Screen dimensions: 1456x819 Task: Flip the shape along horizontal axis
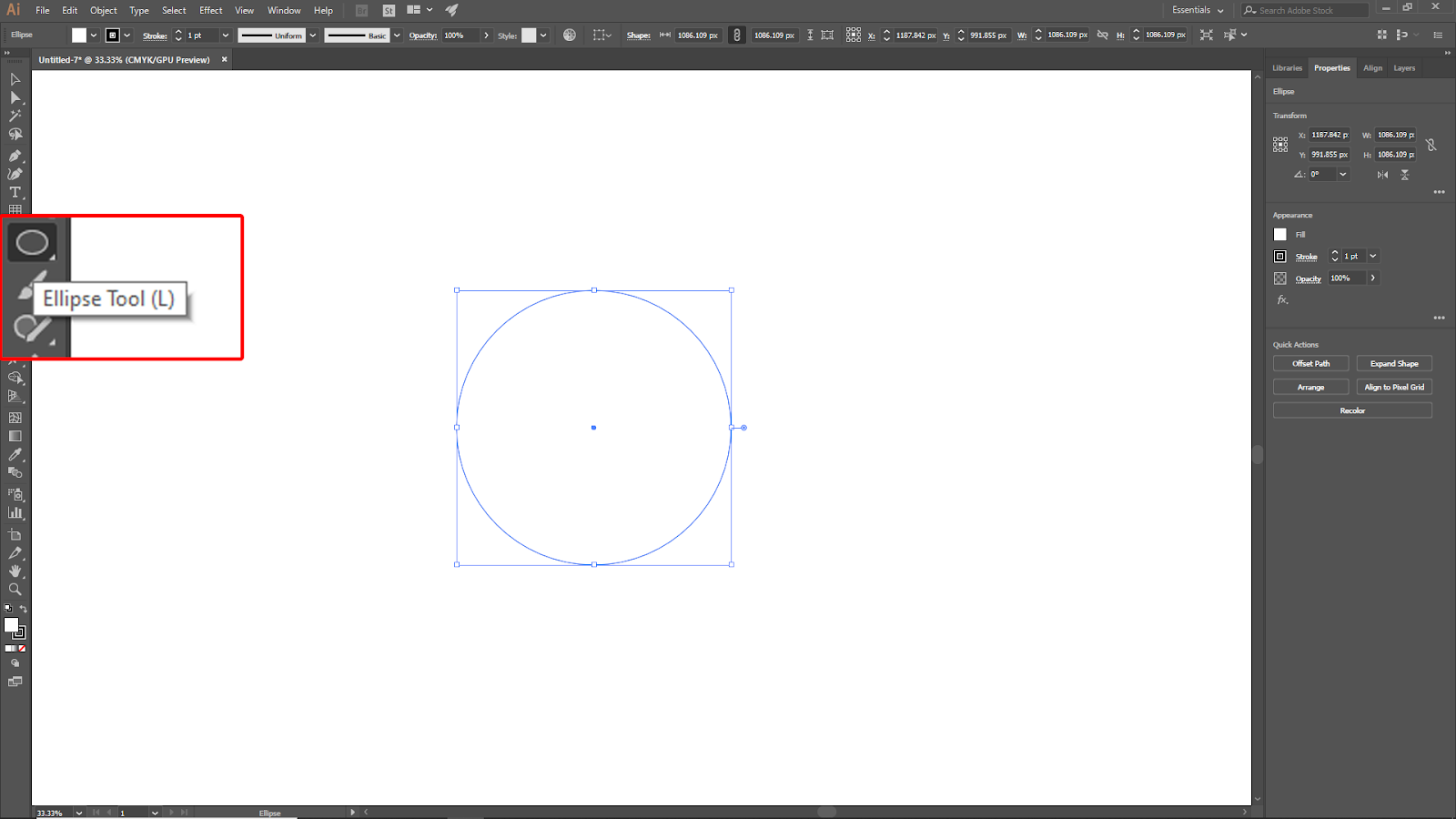point(1382,175)
